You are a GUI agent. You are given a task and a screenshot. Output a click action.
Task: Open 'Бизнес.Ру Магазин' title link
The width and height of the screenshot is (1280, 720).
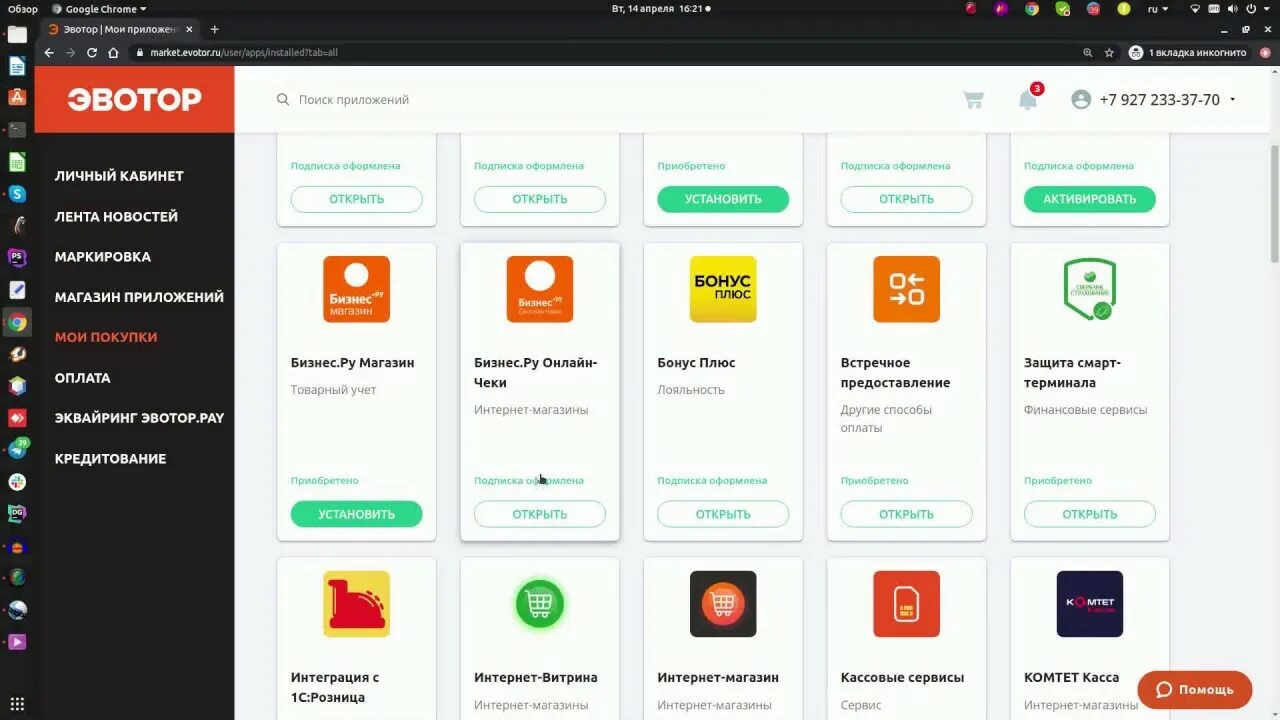tap(352, 363)
